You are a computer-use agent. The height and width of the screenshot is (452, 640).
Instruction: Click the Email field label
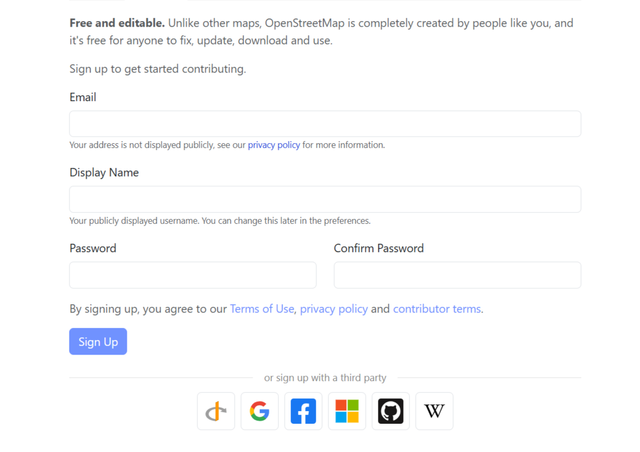(83, 97)
